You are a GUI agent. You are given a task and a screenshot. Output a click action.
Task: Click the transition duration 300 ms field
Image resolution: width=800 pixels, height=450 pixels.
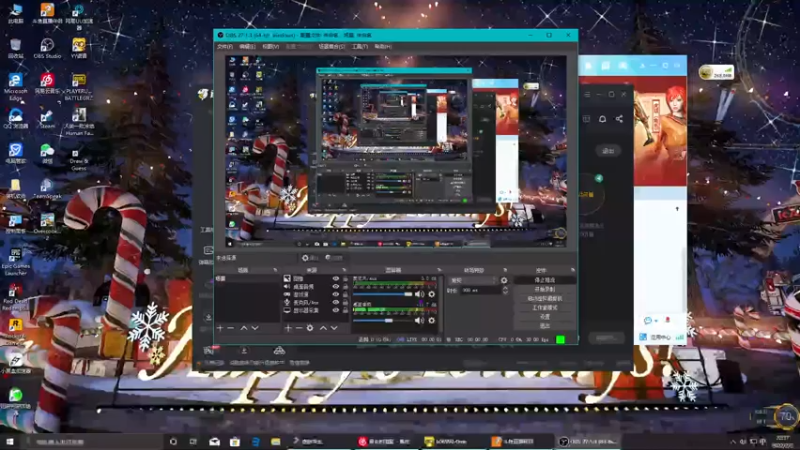click(481, 290)
